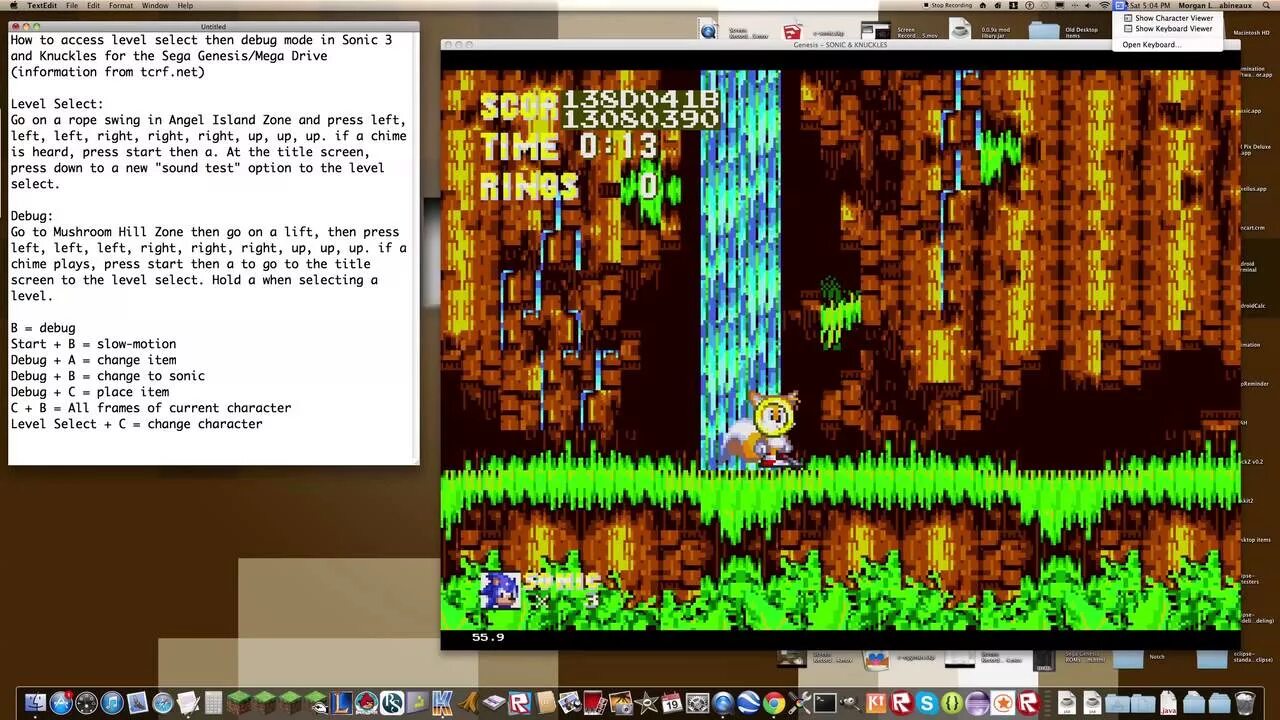Open the Edit menu

click(93, 5)
